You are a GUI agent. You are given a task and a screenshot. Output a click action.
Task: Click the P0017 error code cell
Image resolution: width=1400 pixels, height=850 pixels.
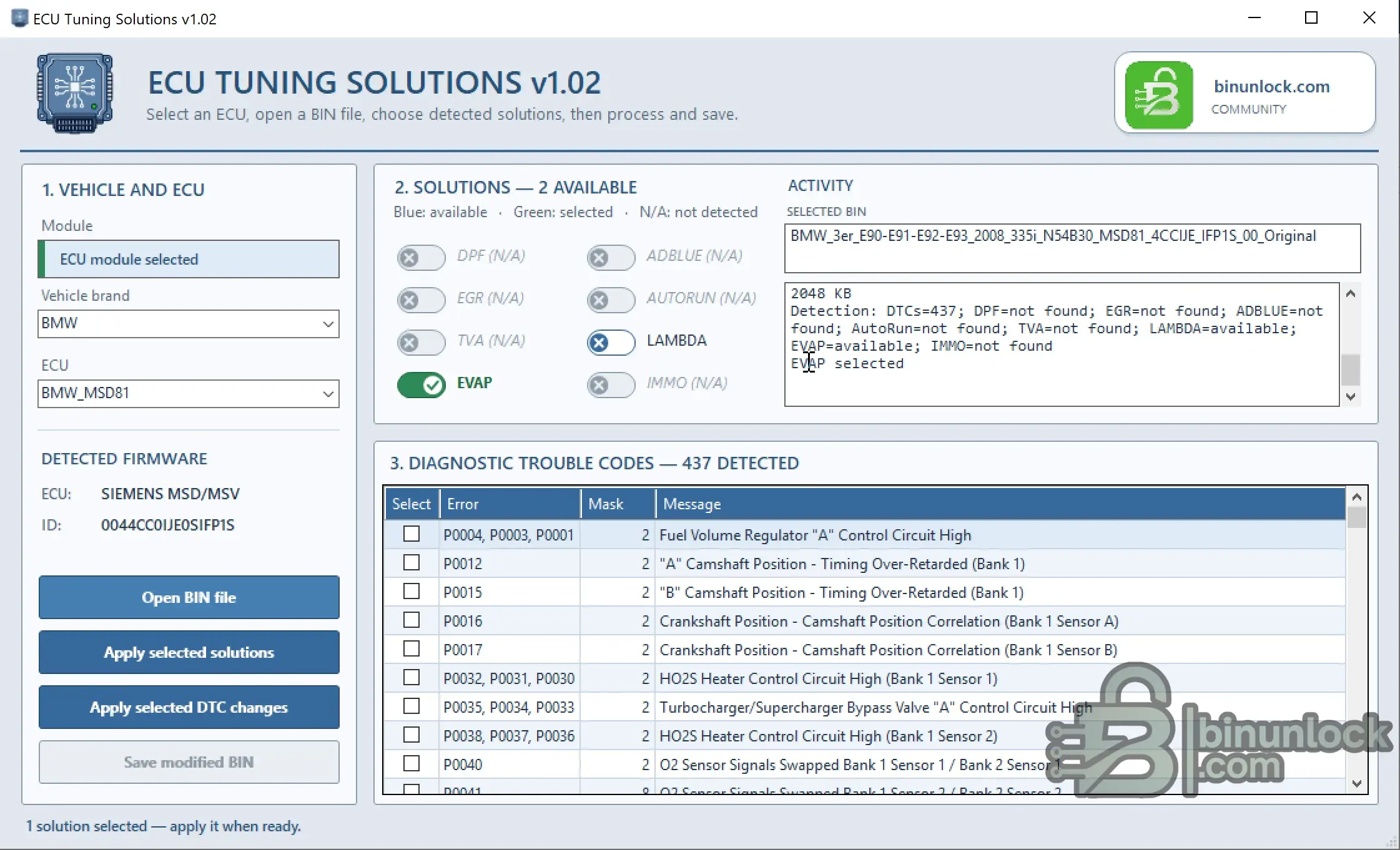[x=510, y=650]
